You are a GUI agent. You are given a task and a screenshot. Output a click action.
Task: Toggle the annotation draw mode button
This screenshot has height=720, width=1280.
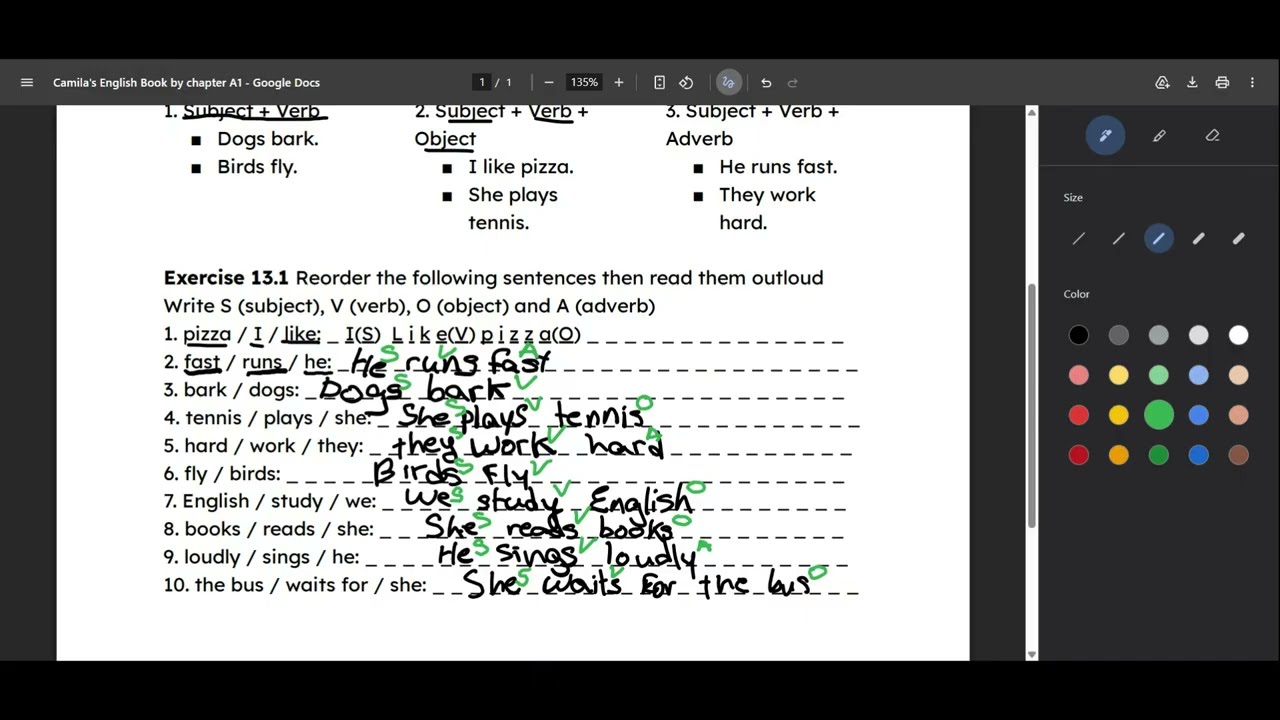click(728, 83)
